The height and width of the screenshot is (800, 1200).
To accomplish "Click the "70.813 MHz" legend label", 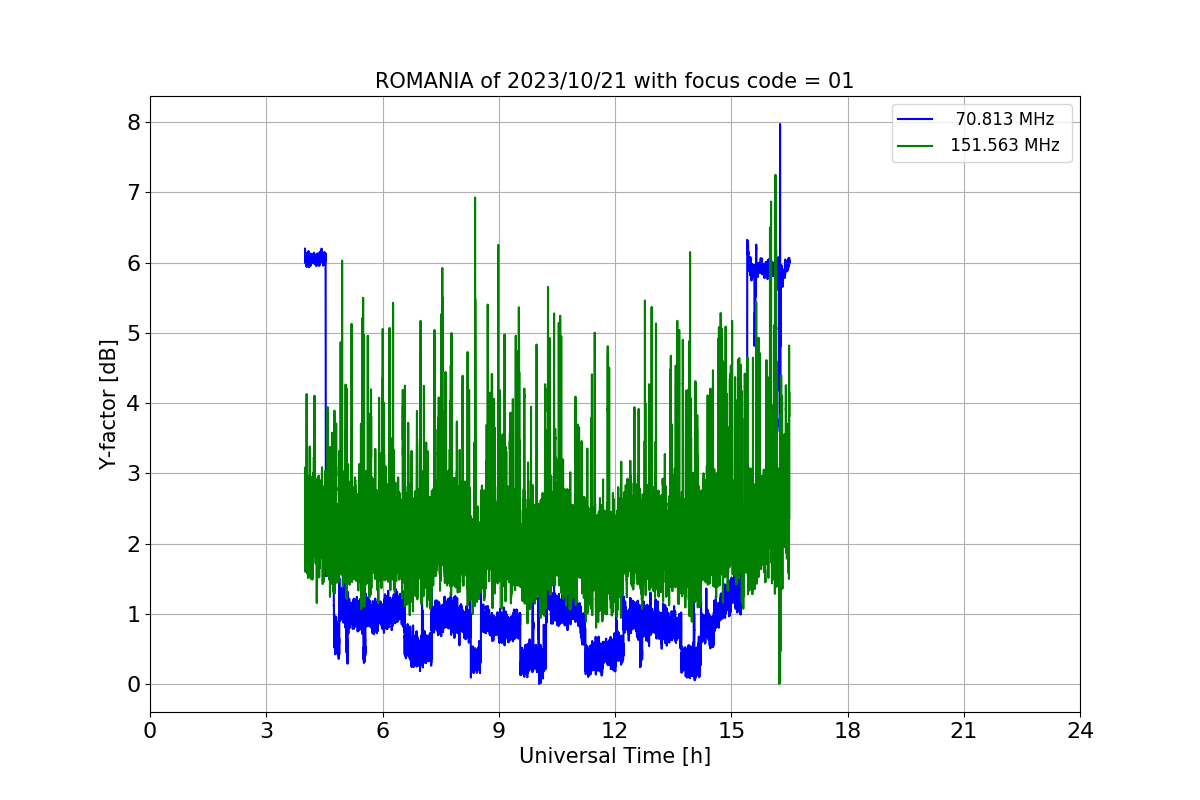I will (x=1005, y=119).
